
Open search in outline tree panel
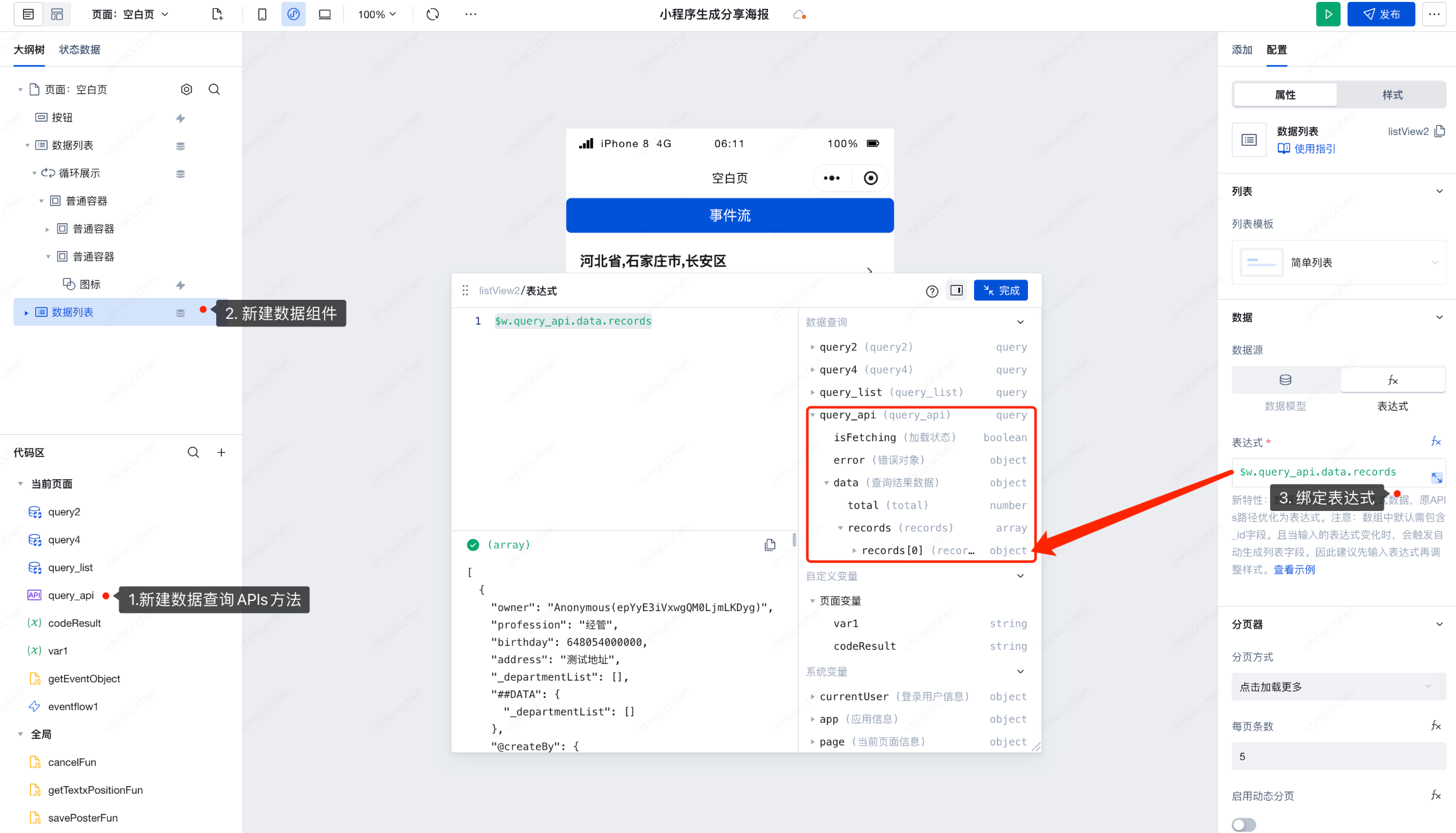point(214,89)
